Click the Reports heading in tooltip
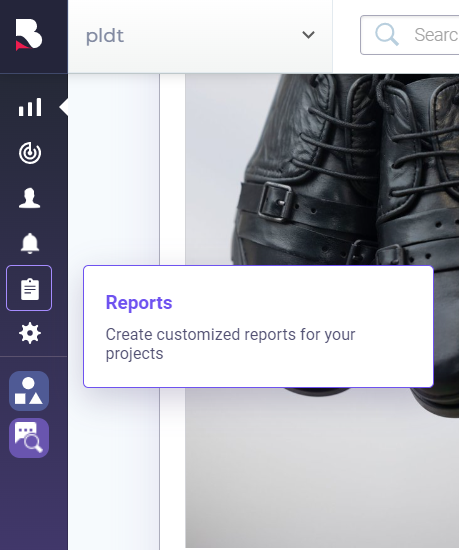The width and height of the screenshot is (459, 550). pyautogui.click(x=139, y=302)
